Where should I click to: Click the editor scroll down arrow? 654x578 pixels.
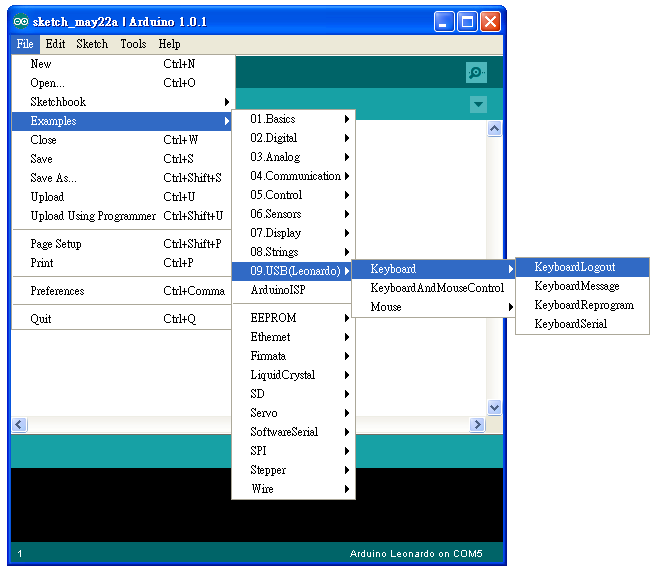pyautogui.click(x=494, y=407)
